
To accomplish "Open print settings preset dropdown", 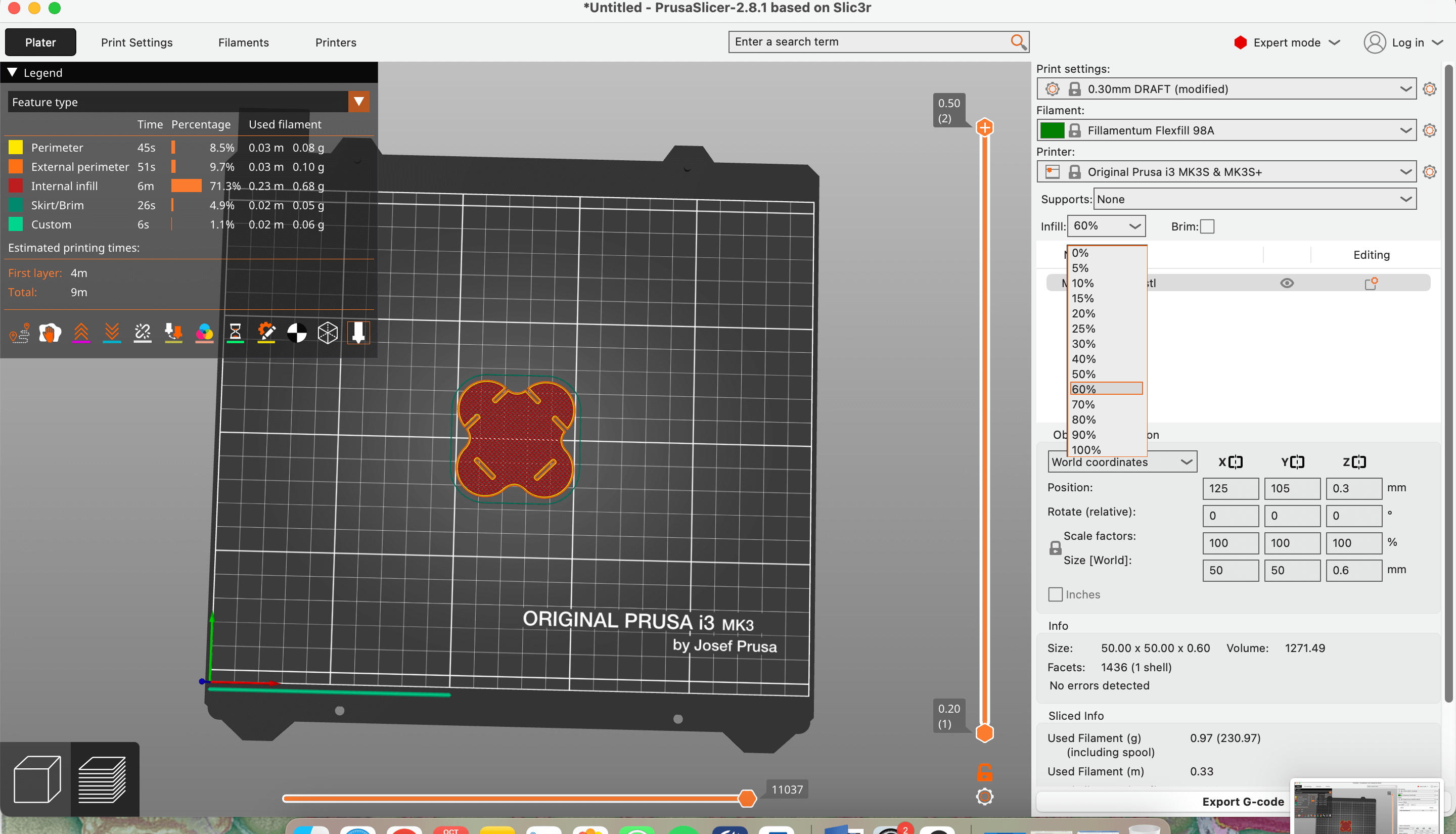I will click(x=1405, y=89).
